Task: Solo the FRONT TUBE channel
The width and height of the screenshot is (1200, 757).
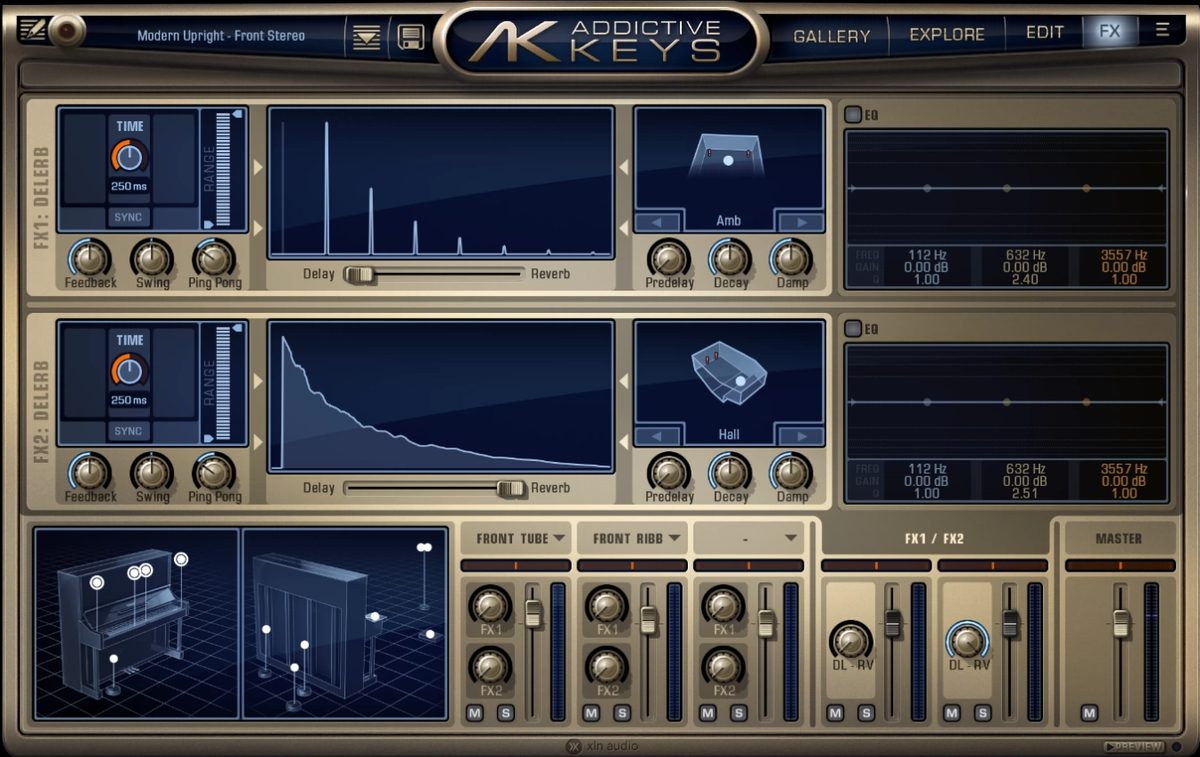Action: [506, 713]
